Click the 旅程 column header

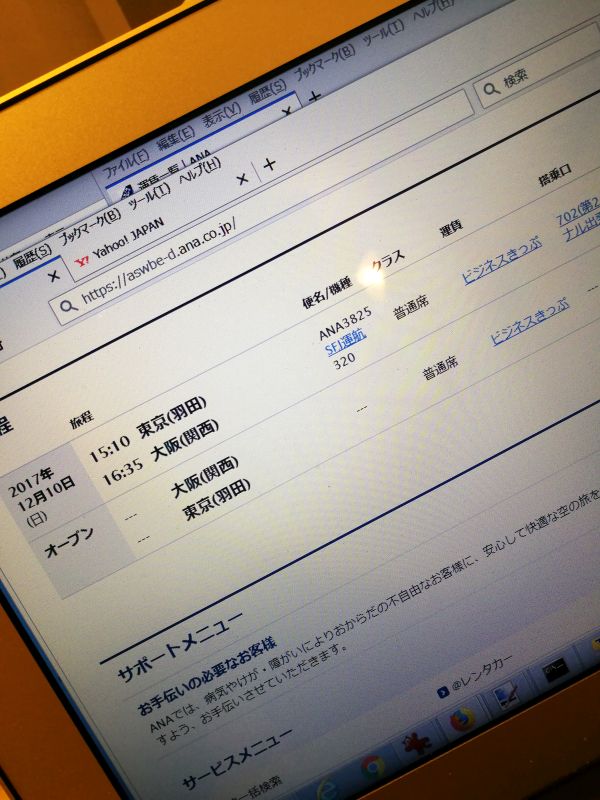(x=82, y=419)
